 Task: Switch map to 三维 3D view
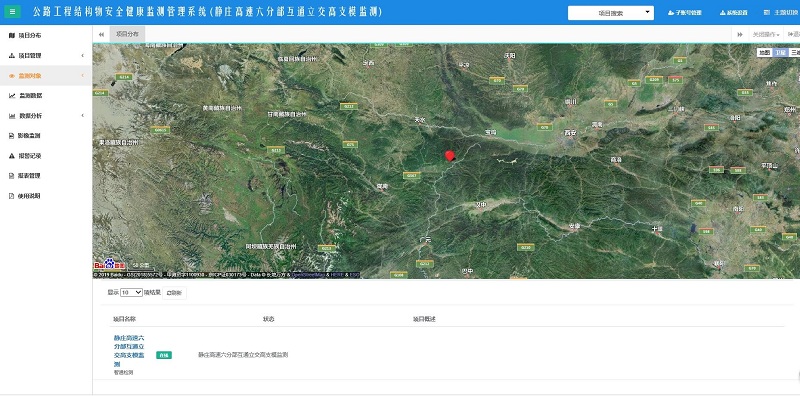(x=794, y=53)
